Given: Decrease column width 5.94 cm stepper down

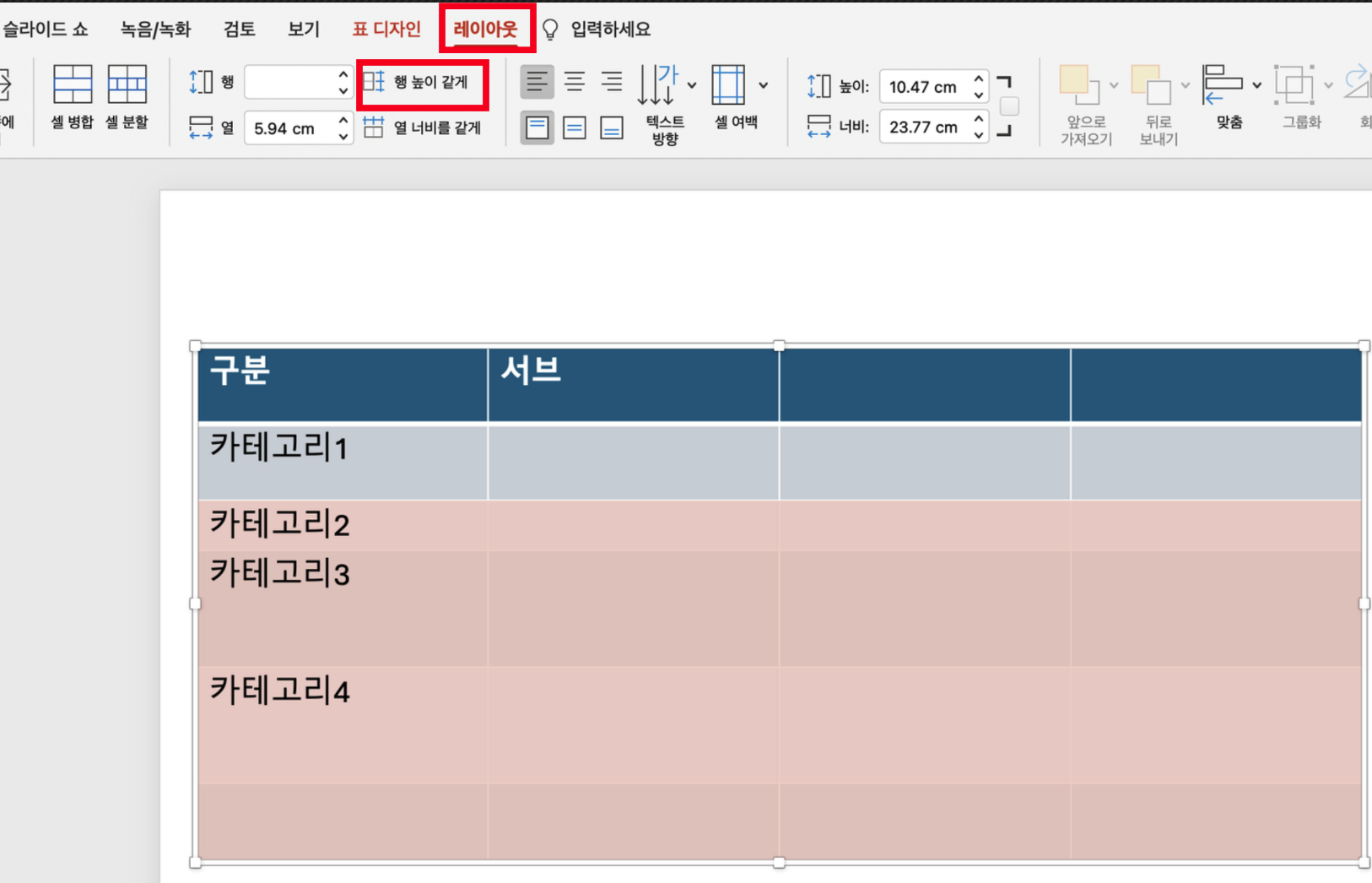Looking at the screenshot, I should click(x=343, y=136).
